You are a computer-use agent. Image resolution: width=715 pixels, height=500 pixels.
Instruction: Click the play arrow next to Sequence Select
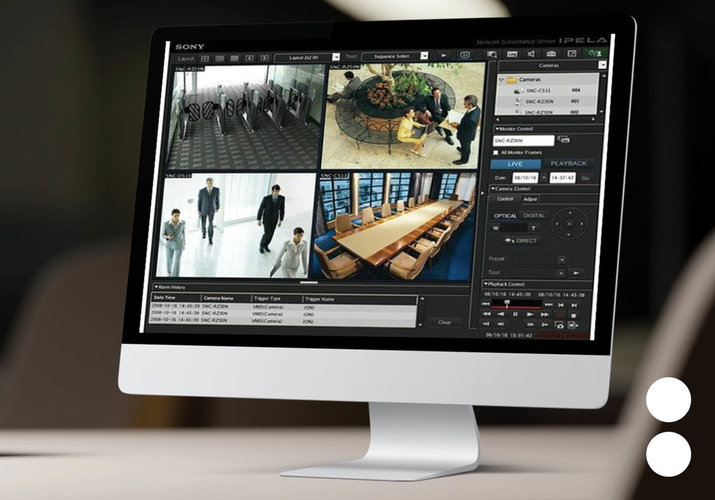(444, 55)
